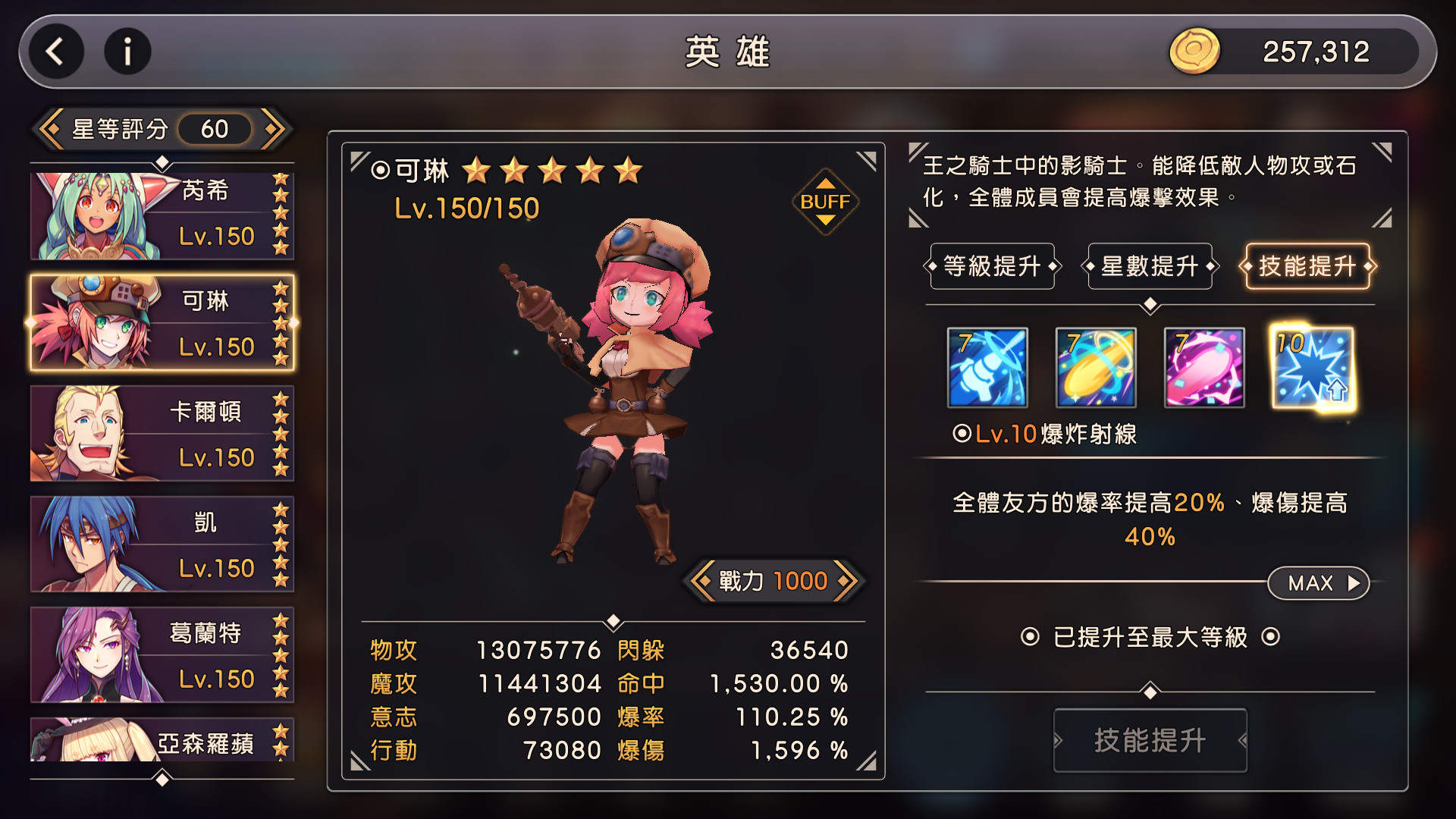The height and width of the screenshot is (819, 1456).
Task: Click the 戰力 1000 power badge
Action: point(773,581)
